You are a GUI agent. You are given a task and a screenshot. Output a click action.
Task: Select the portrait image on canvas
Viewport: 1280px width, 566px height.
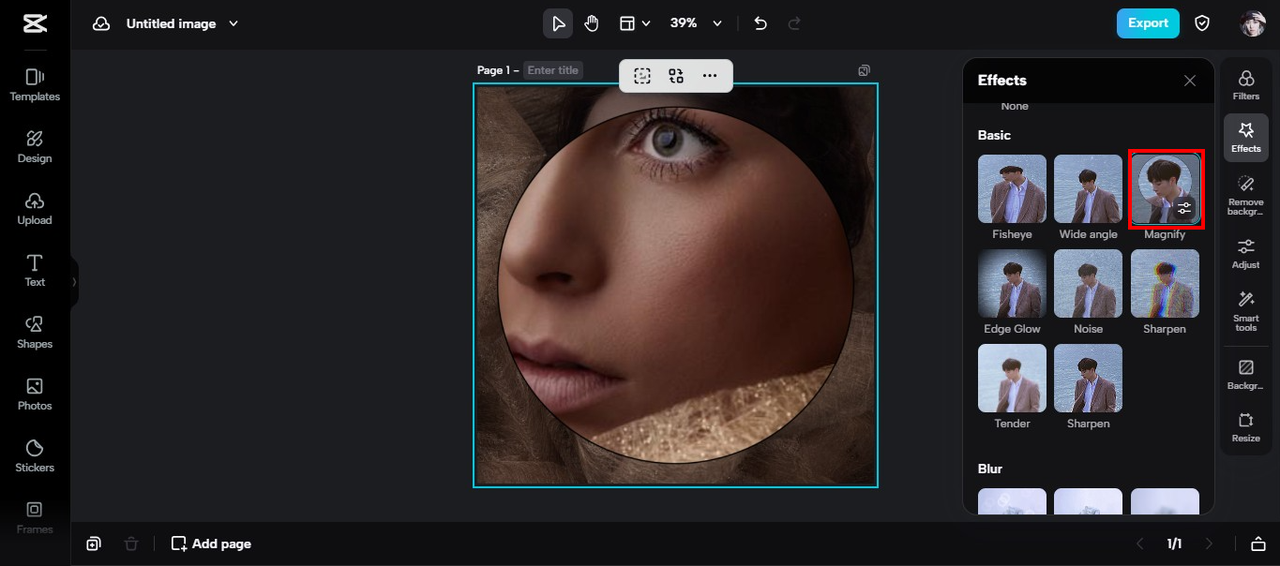click(x=676, y=285)
